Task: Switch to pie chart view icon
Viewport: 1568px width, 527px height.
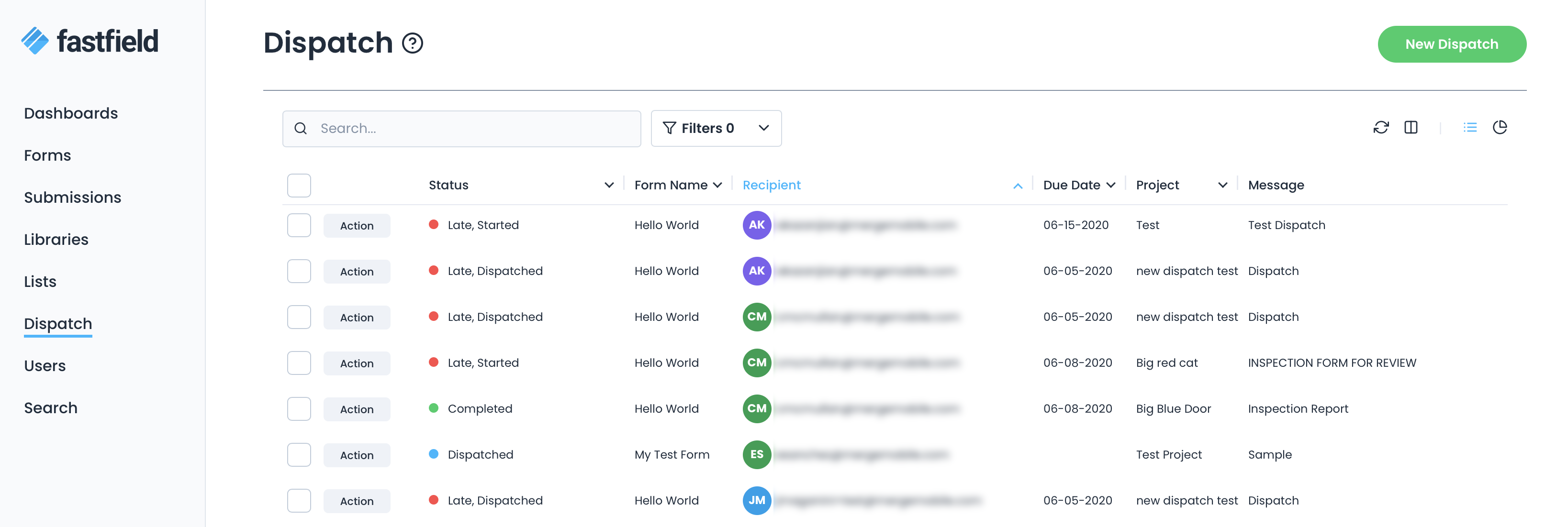Action: click(x=1499, y=128)
